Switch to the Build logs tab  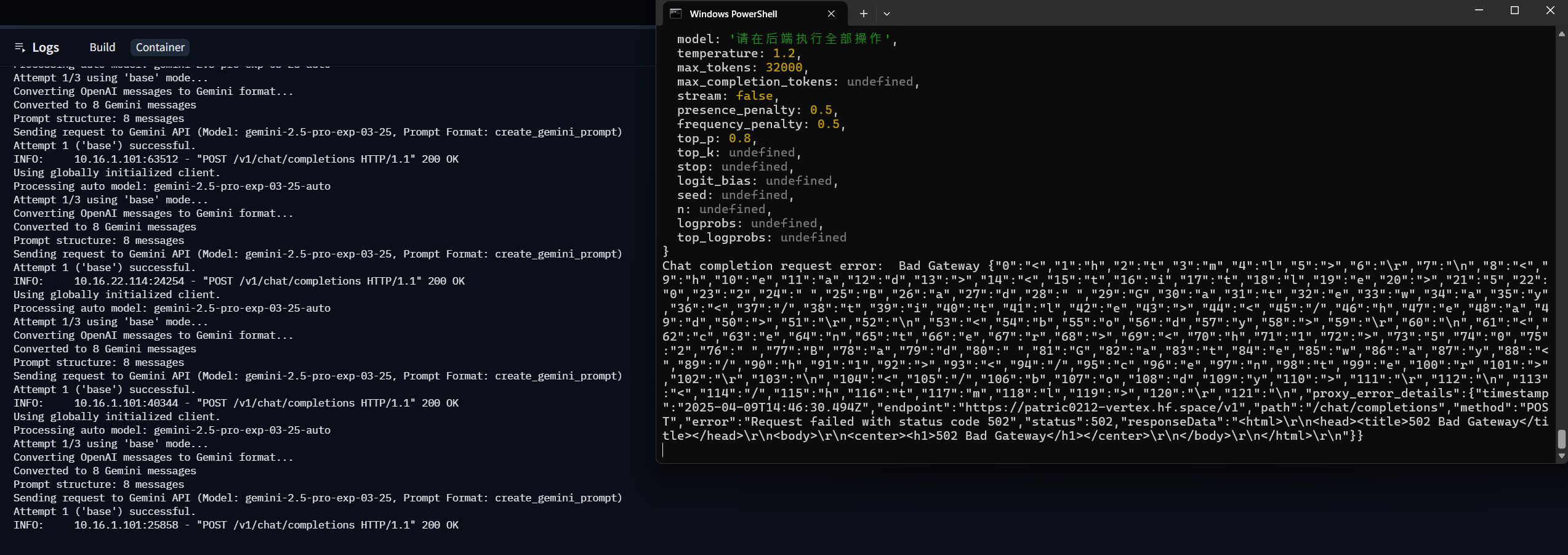click(102, 47)
